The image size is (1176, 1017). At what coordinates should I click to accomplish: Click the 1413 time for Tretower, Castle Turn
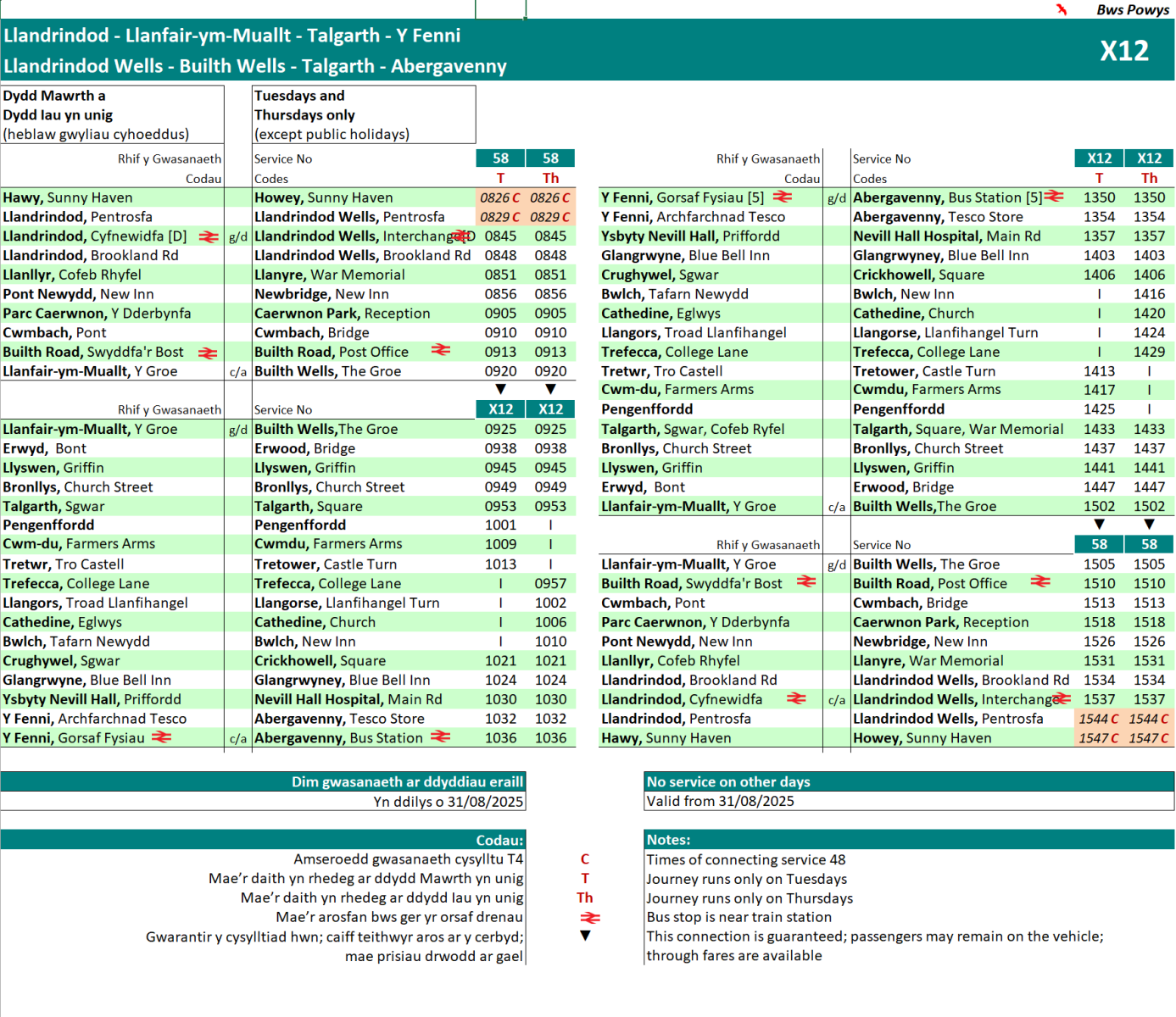click(x=1099, y=371)
